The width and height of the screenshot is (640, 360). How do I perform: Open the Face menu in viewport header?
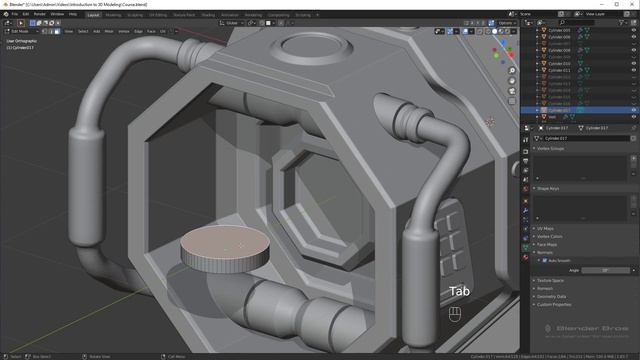pos(151,31)
